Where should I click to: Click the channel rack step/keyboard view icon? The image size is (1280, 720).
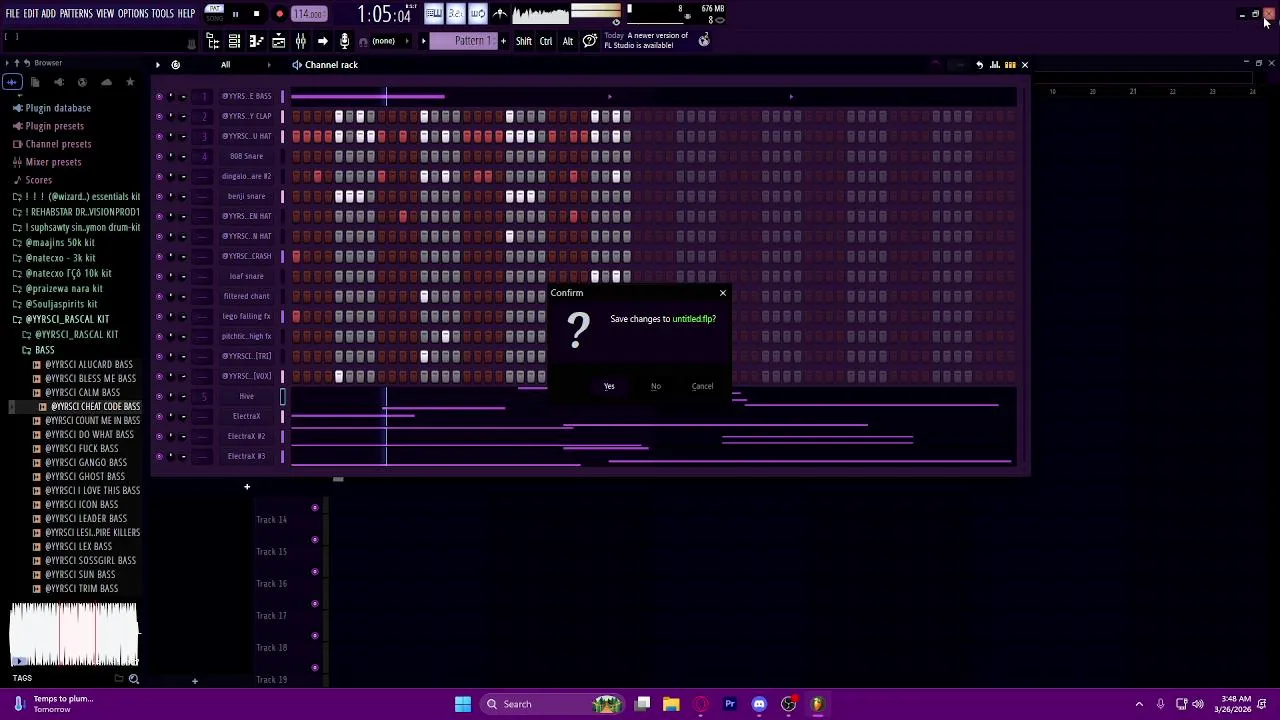(x=1010, y=65)
